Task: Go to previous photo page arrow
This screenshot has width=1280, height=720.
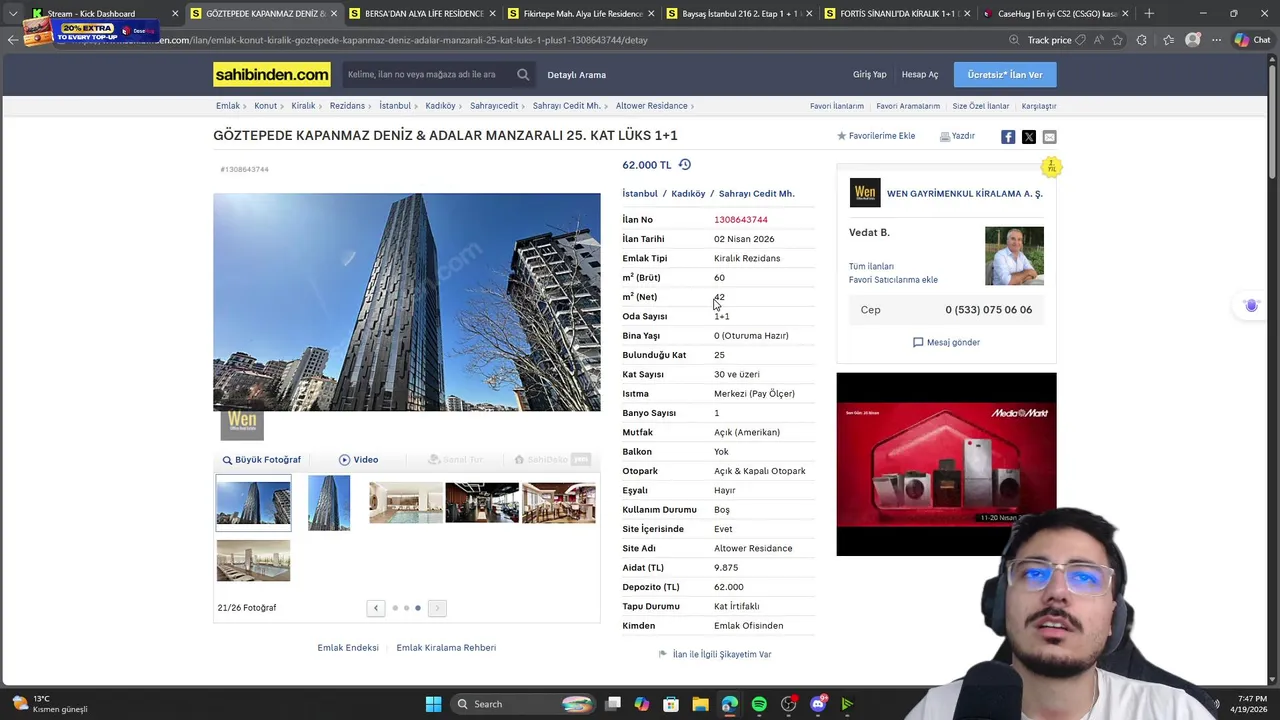Action: (376, 608)
